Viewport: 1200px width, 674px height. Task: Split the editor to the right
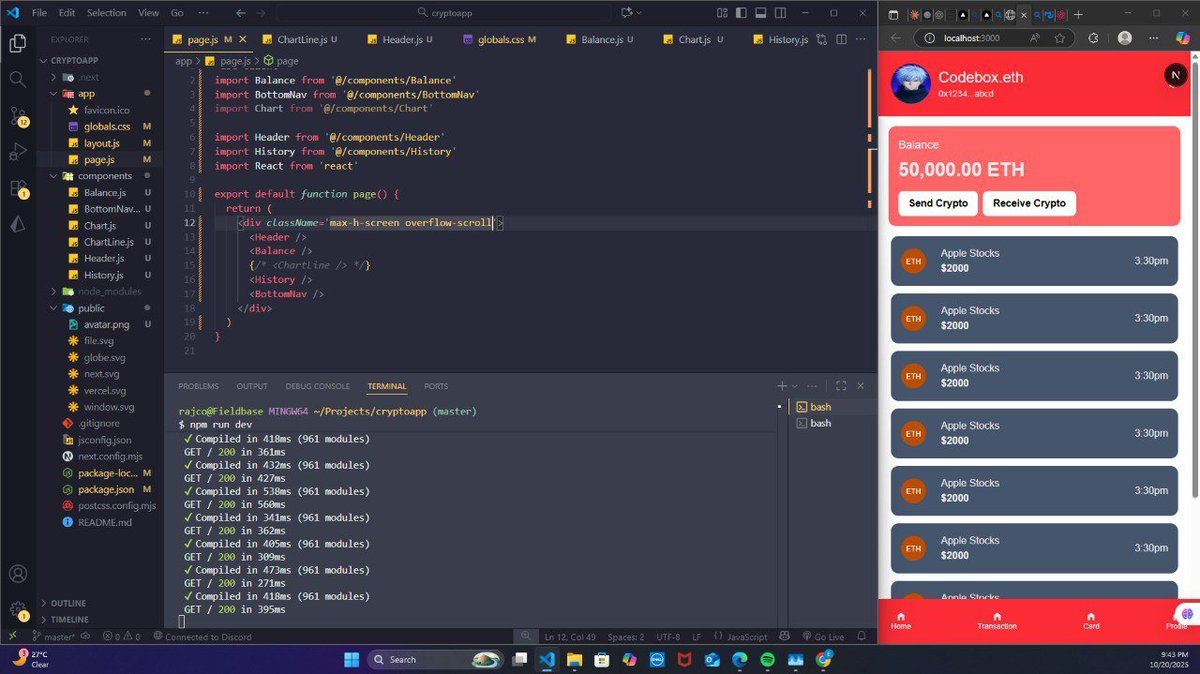[x=841, y=39]
